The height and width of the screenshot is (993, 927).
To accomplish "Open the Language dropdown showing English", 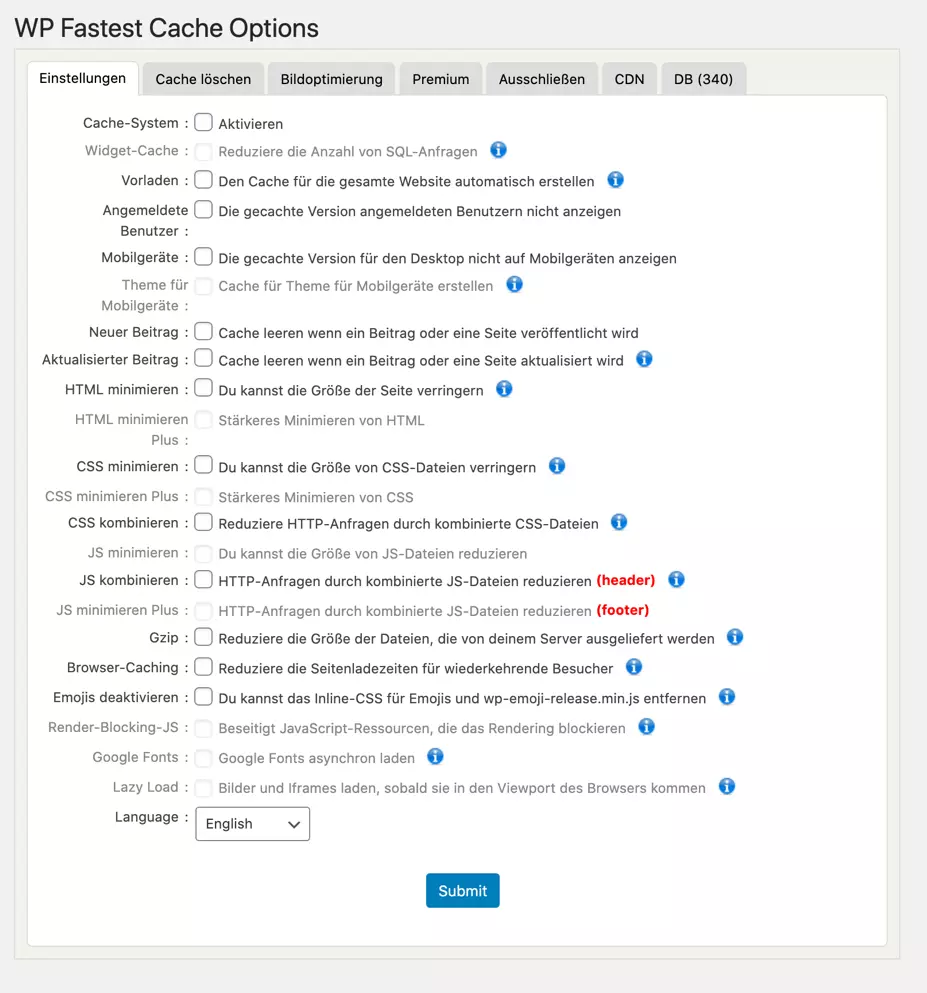I will 253,823.
